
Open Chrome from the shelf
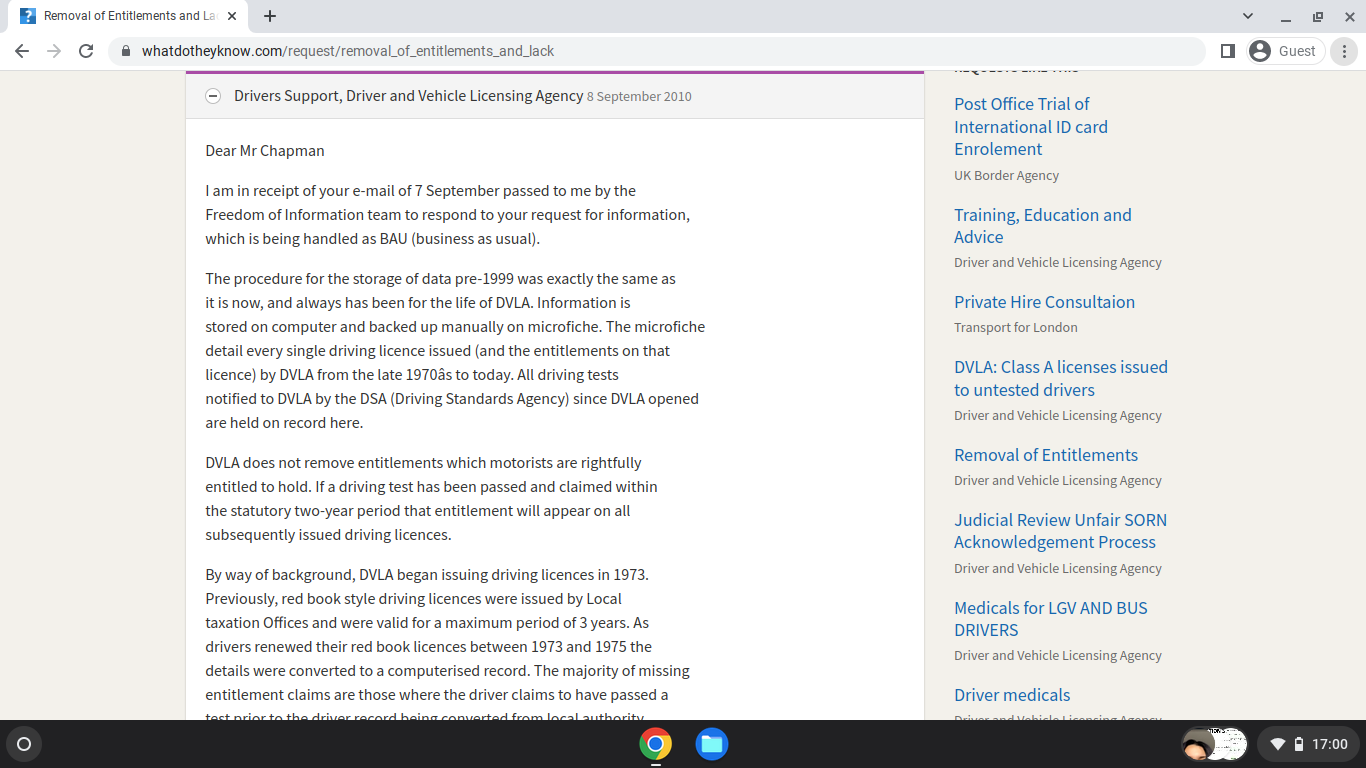(x=655, y=744)
